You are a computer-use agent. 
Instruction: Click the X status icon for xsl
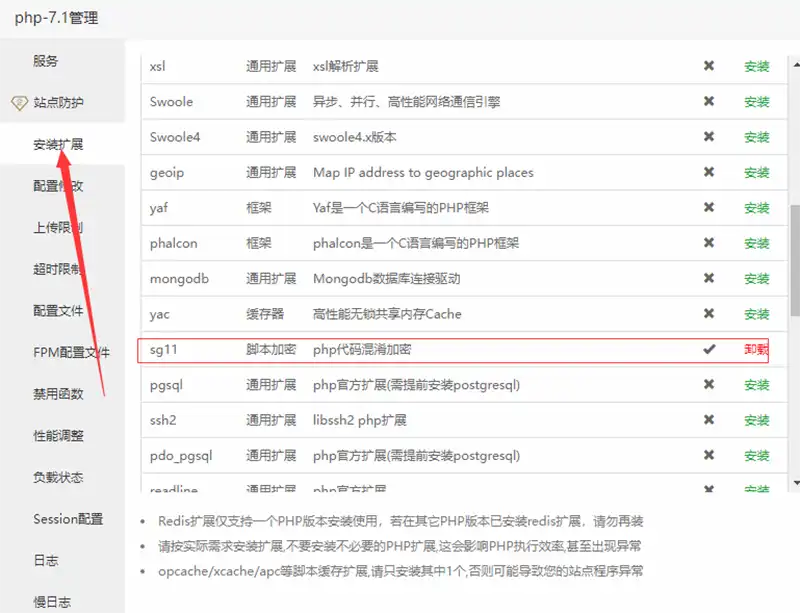click(709, 66)
